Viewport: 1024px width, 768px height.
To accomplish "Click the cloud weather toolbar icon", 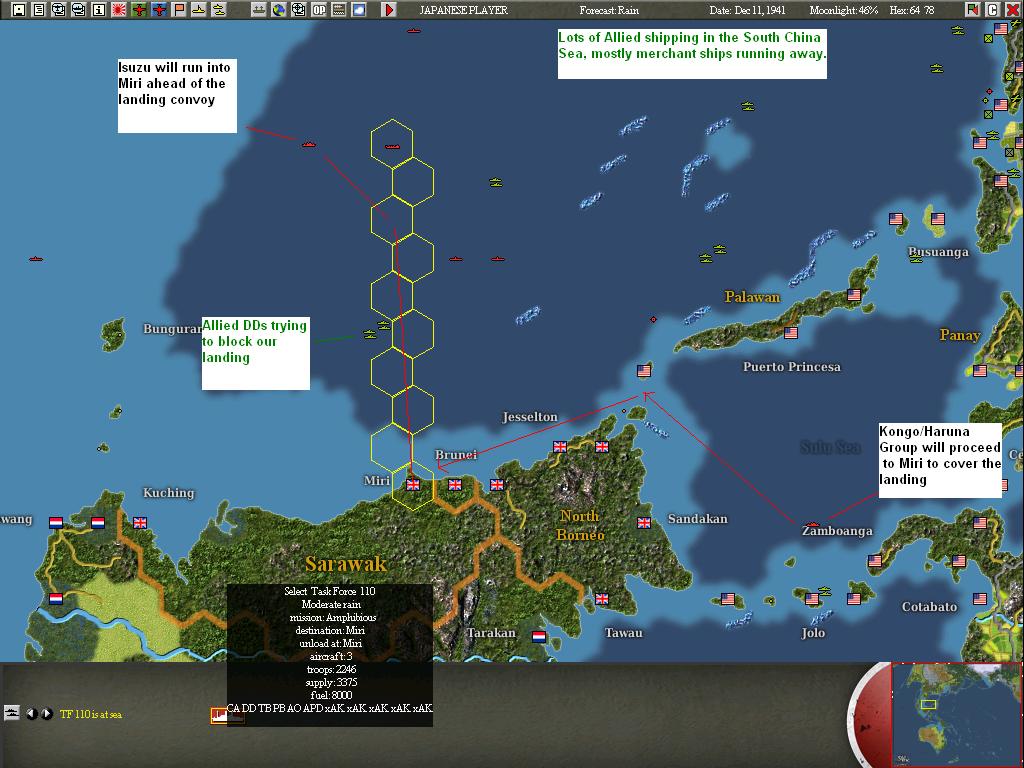I will click(359, 9).
